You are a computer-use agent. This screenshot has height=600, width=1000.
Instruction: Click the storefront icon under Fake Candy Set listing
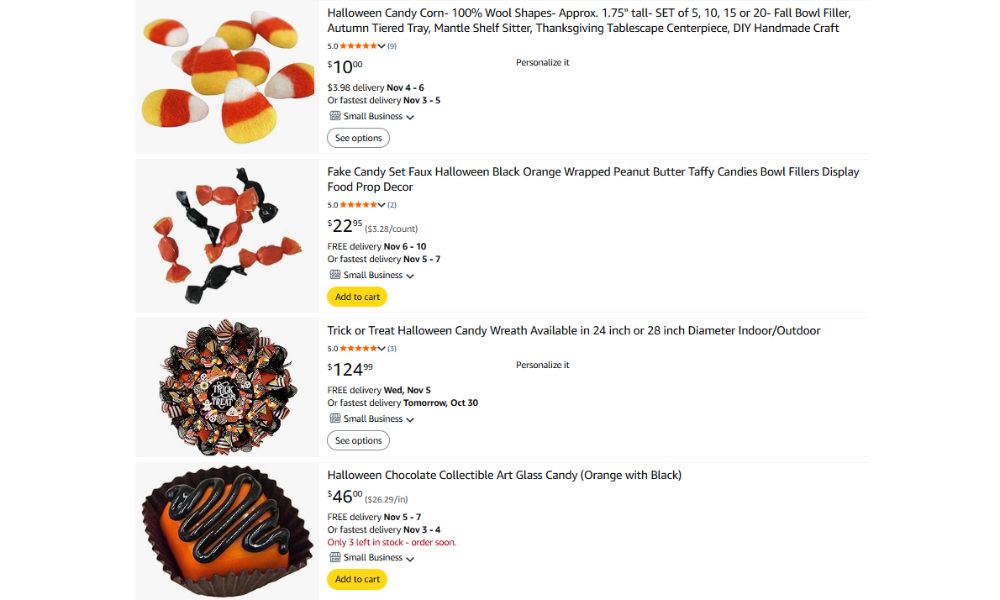pyautogui.click(x=334, y=275)
